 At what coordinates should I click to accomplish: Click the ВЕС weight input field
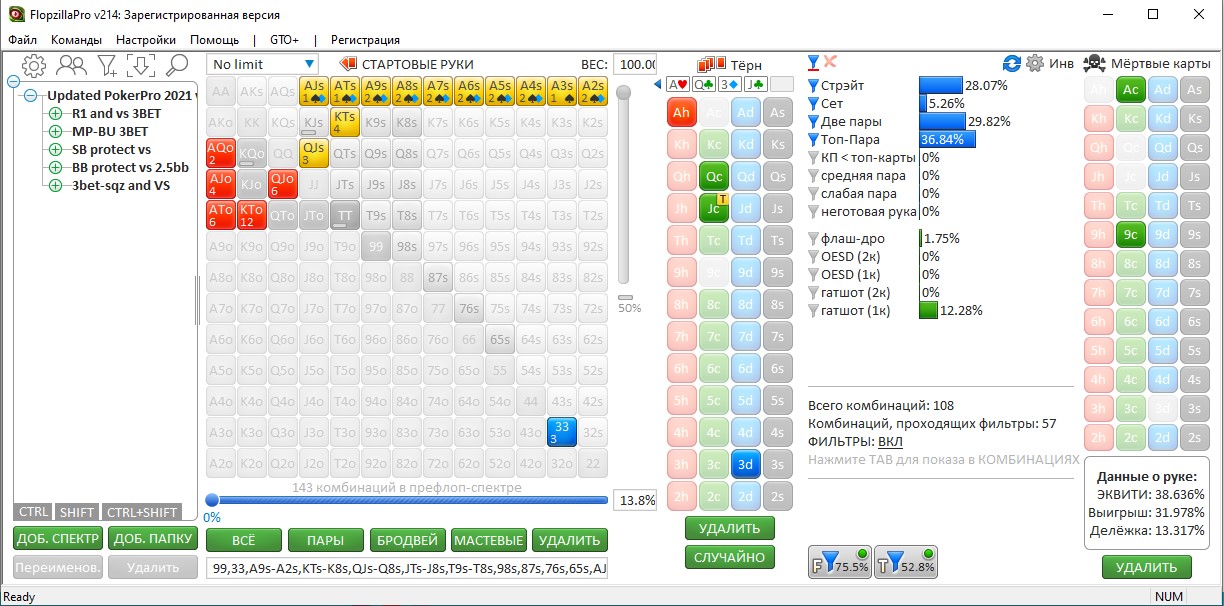[x=635, y=64]
